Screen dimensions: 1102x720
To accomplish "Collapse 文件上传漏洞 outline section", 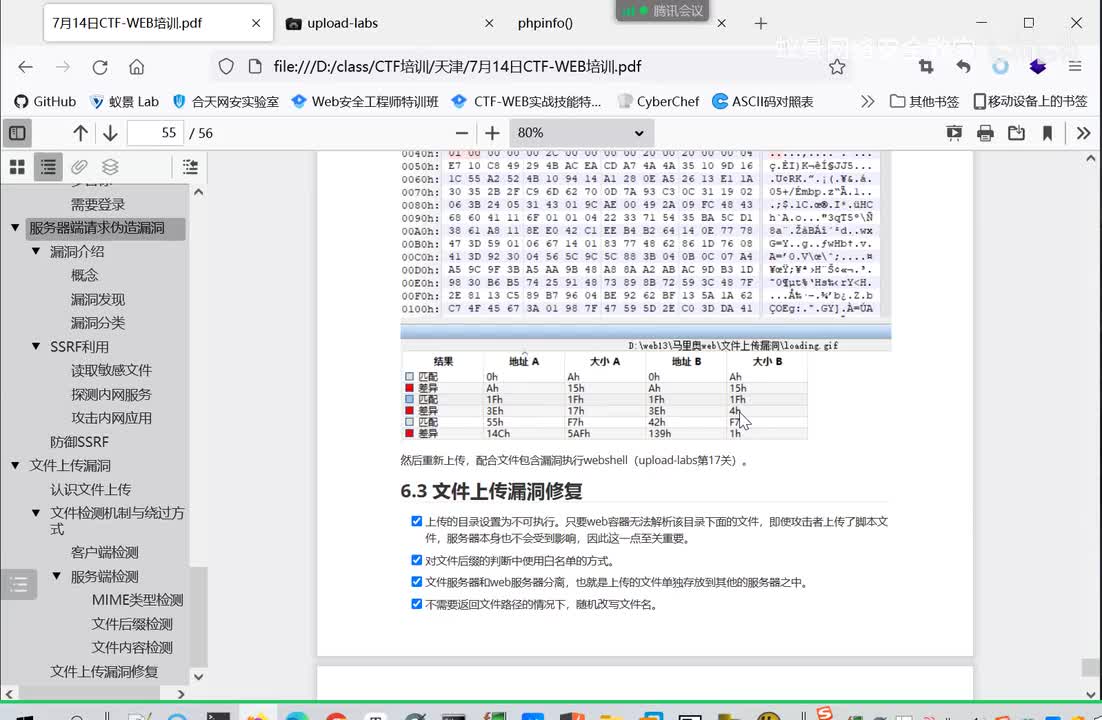I will 15,465.
